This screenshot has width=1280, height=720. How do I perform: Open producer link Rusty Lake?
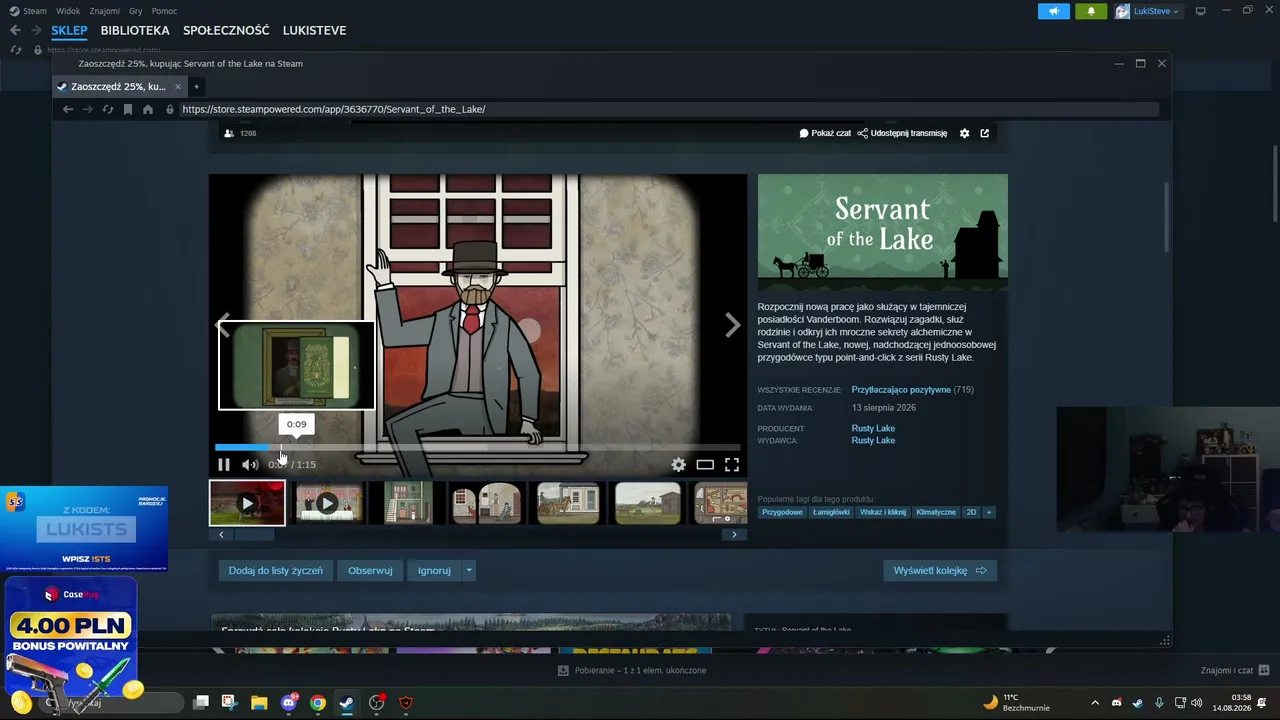click(x=873, y=428)
